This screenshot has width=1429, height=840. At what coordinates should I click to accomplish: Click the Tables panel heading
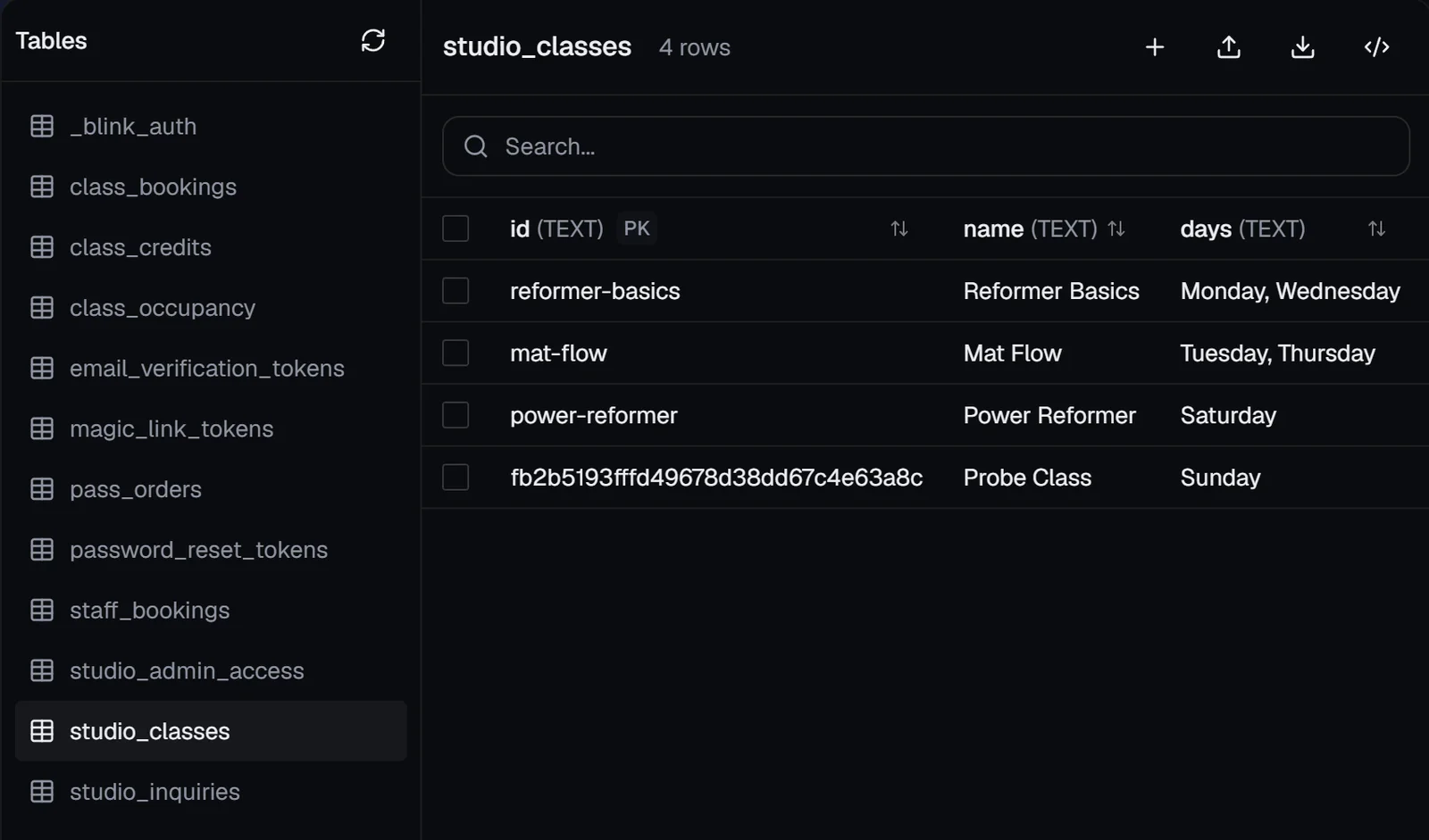tap(51, 41)
